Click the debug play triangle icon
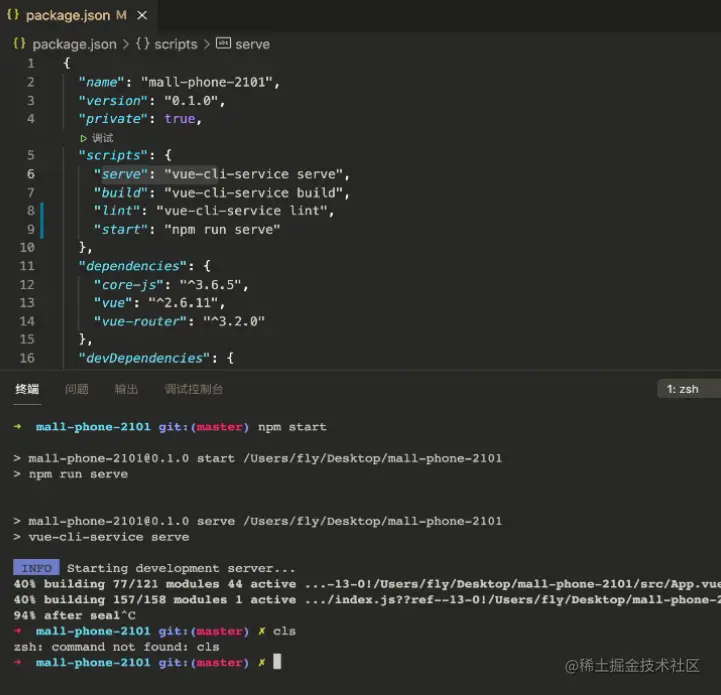721x695 pixels. click(x=83, y=138)
